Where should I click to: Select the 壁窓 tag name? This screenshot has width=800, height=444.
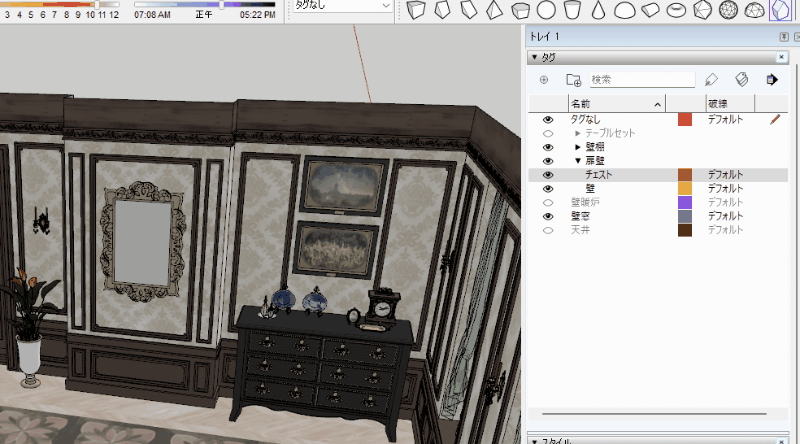[580, 216]
